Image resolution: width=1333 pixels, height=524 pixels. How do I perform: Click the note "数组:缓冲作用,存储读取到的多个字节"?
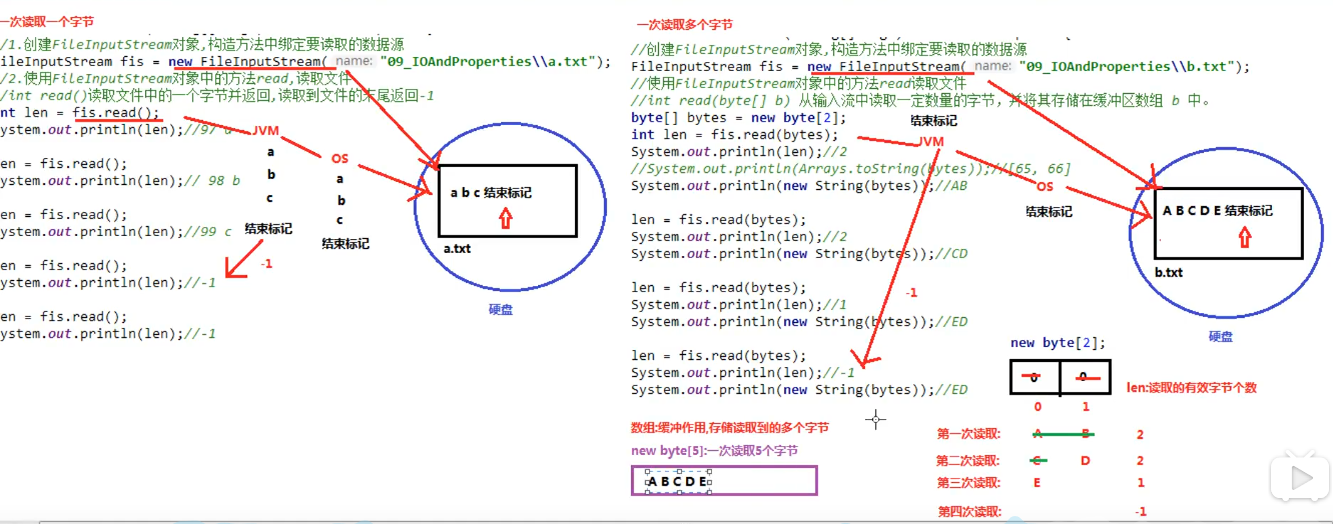click(730, 428)
